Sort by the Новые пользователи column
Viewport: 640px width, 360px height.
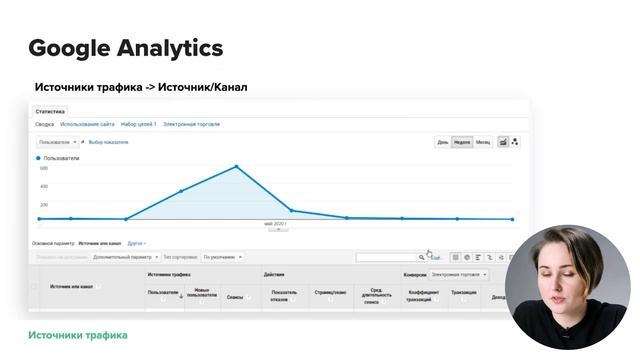(202, 293)
